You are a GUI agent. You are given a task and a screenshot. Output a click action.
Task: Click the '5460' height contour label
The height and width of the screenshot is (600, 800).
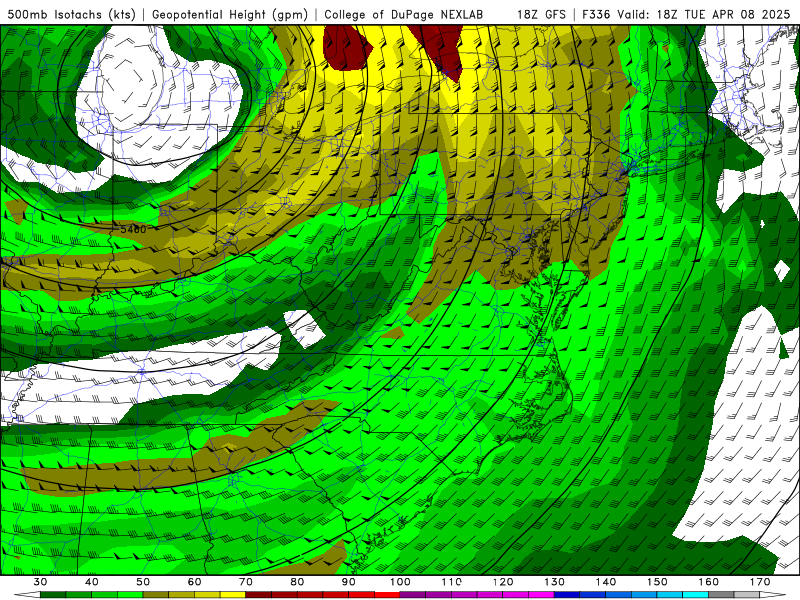click(133, 230)
